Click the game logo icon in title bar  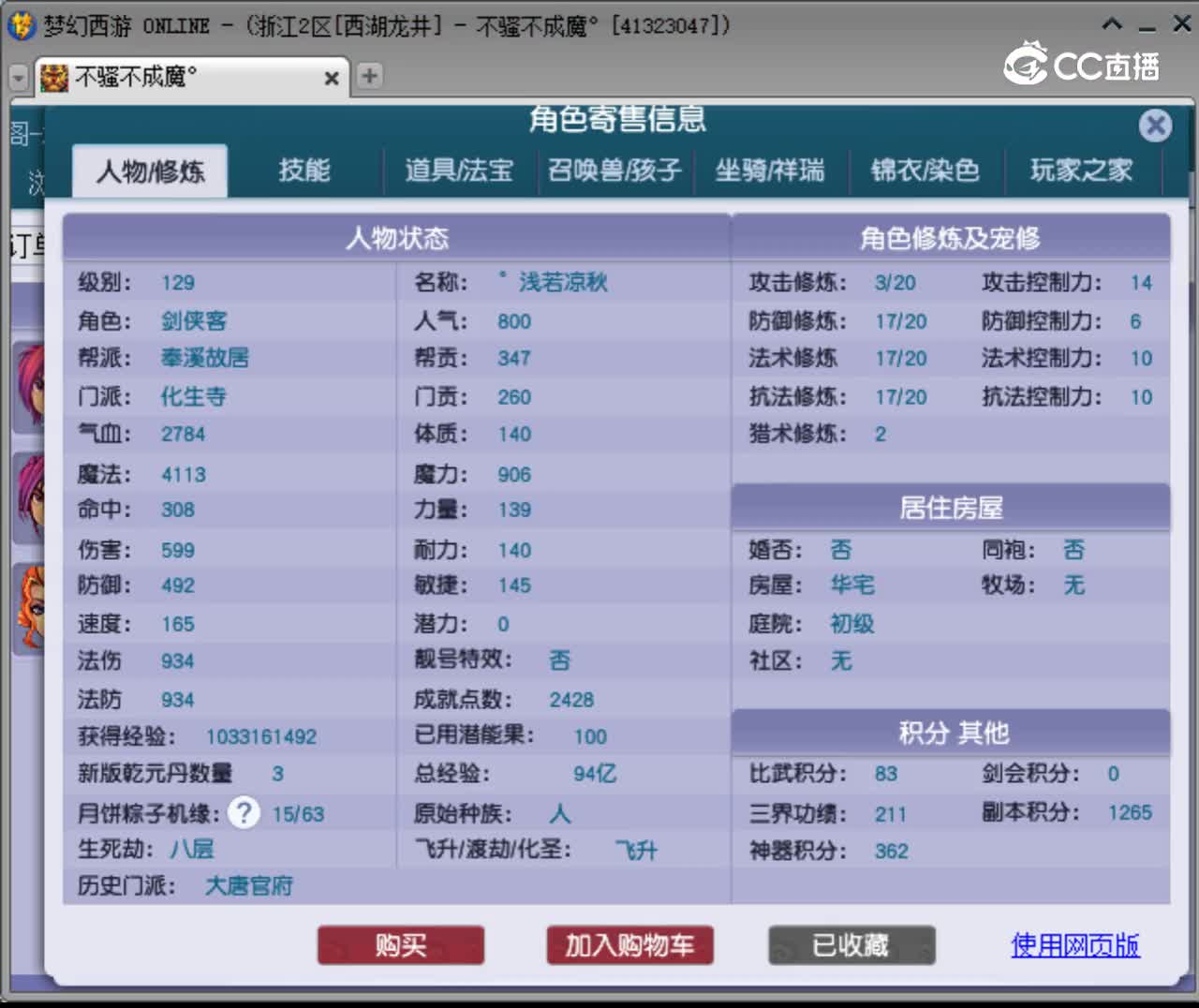click(x=21, y=25)
